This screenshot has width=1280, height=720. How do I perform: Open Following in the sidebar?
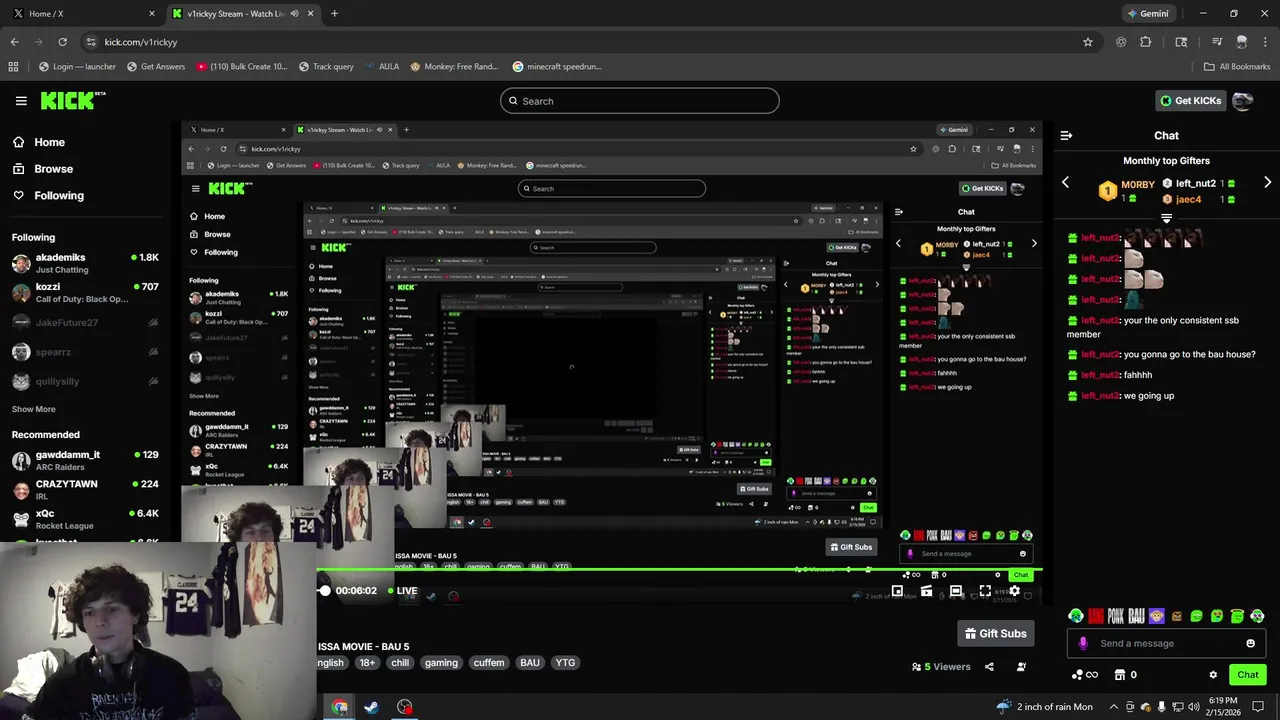point(48,196)
